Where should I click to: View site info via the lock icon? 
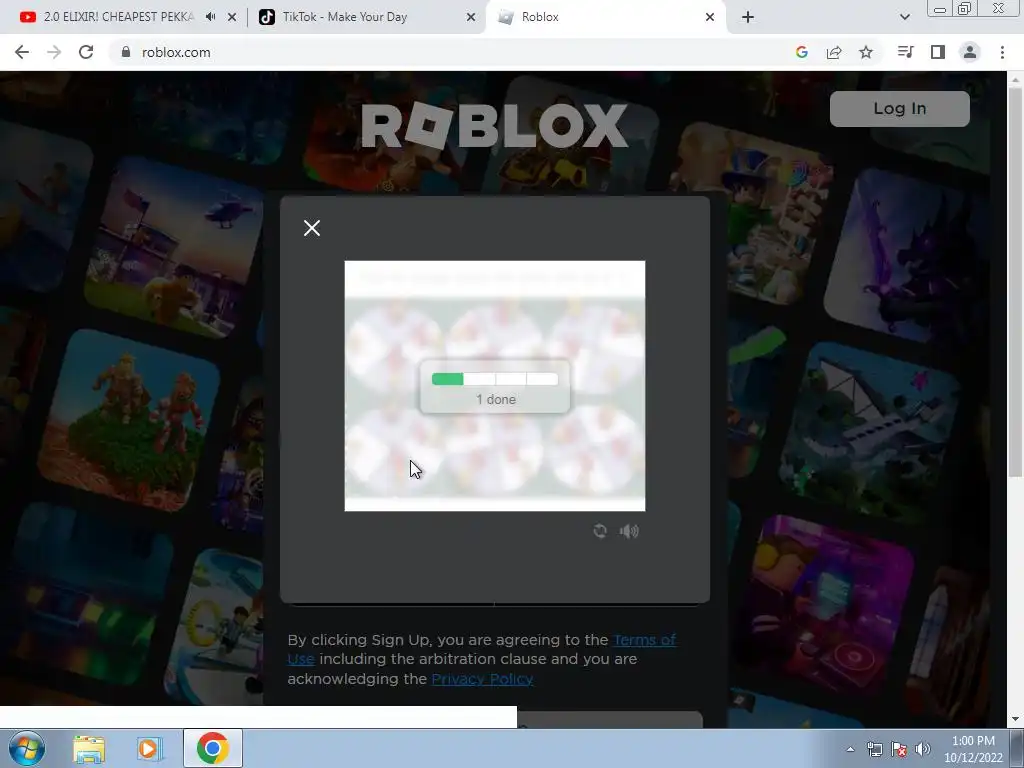tap(126, 52)
